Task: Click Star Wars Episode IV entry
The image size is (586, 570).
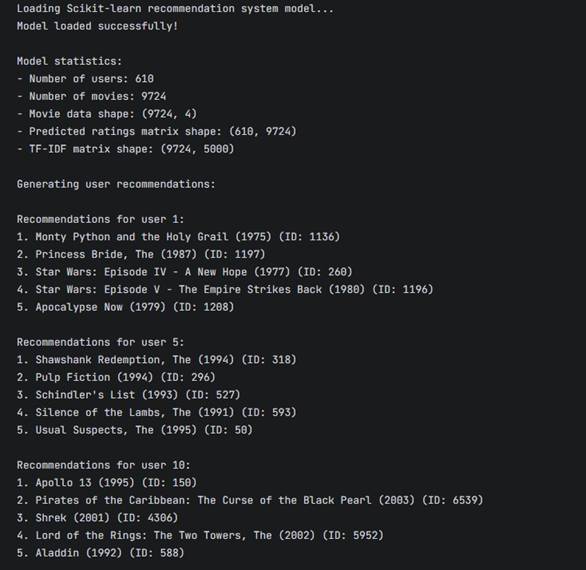Action: 185,272
